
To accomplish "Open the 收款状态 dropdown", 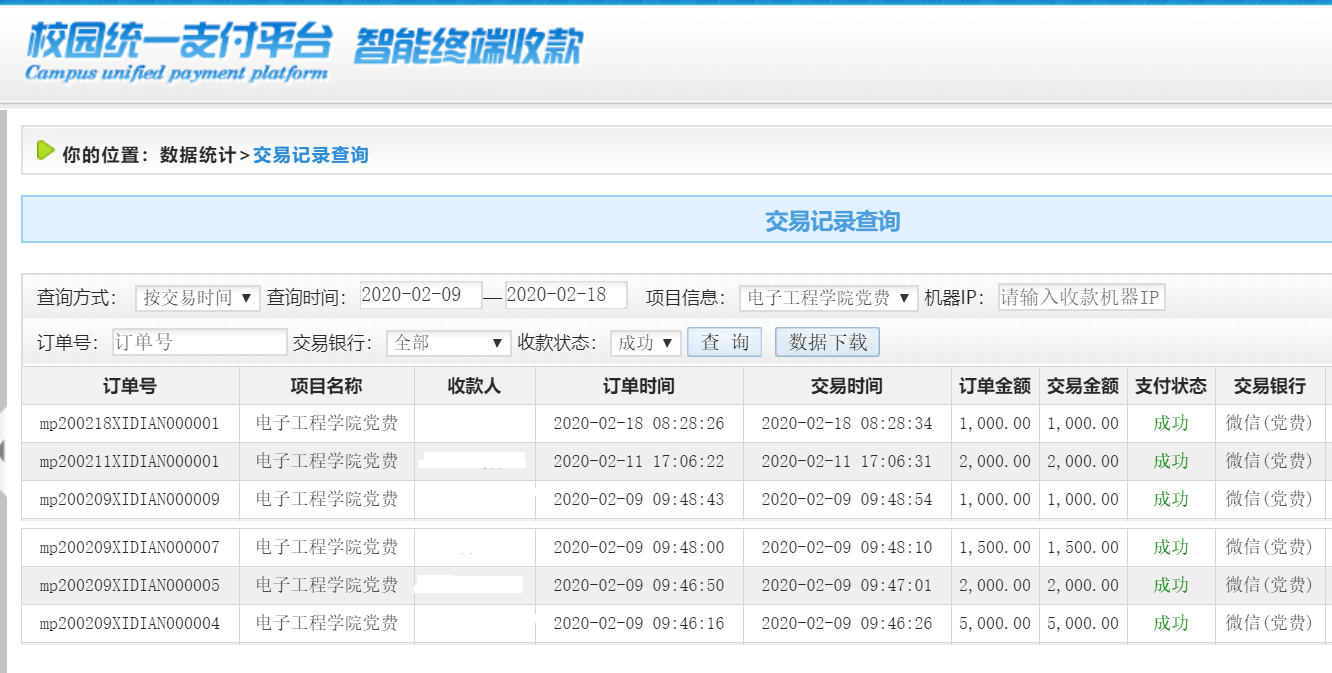I will 645,343.
